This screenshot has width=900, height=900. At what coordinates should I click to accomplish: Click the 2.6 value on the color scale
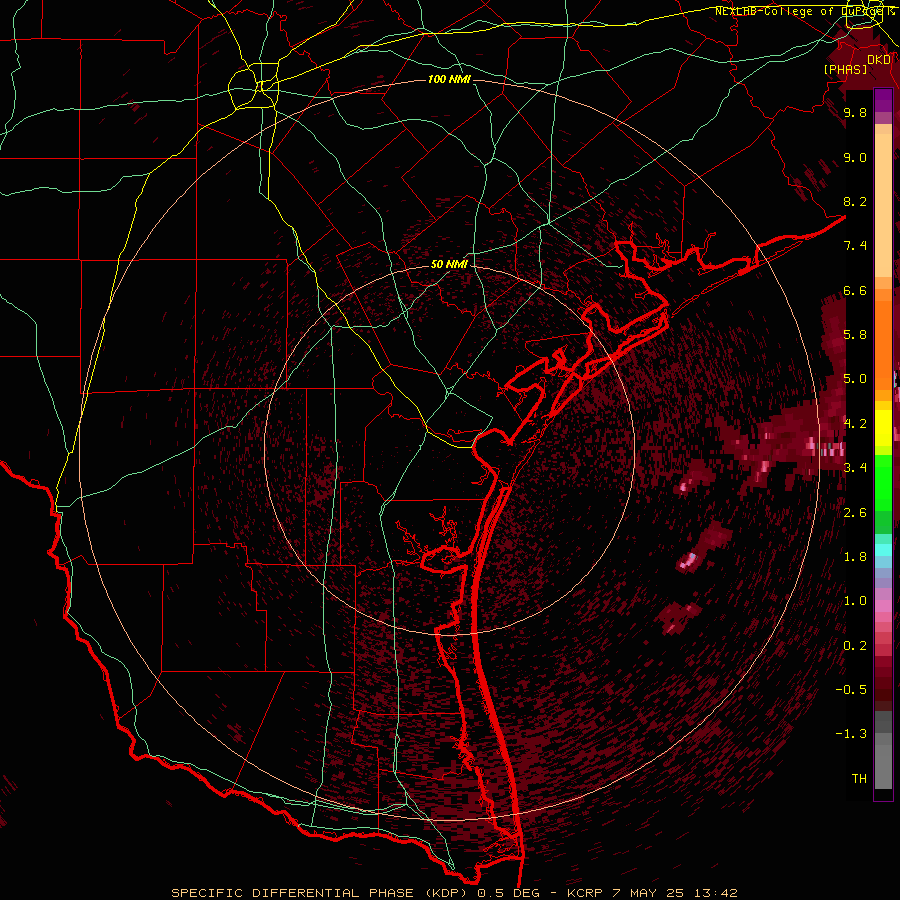pyautogui.click(x=855, y=513)
